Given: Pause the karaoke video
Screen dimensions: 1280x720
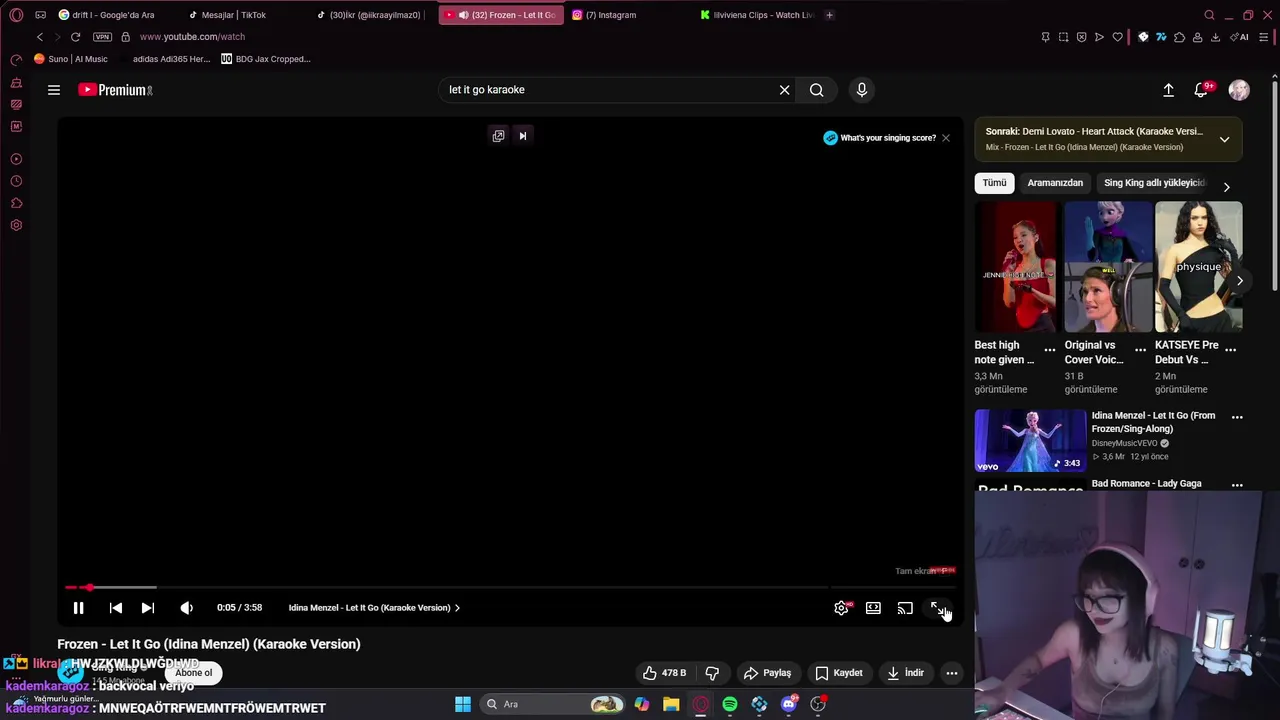Looking at the screenshot, I should coord(78,608).
